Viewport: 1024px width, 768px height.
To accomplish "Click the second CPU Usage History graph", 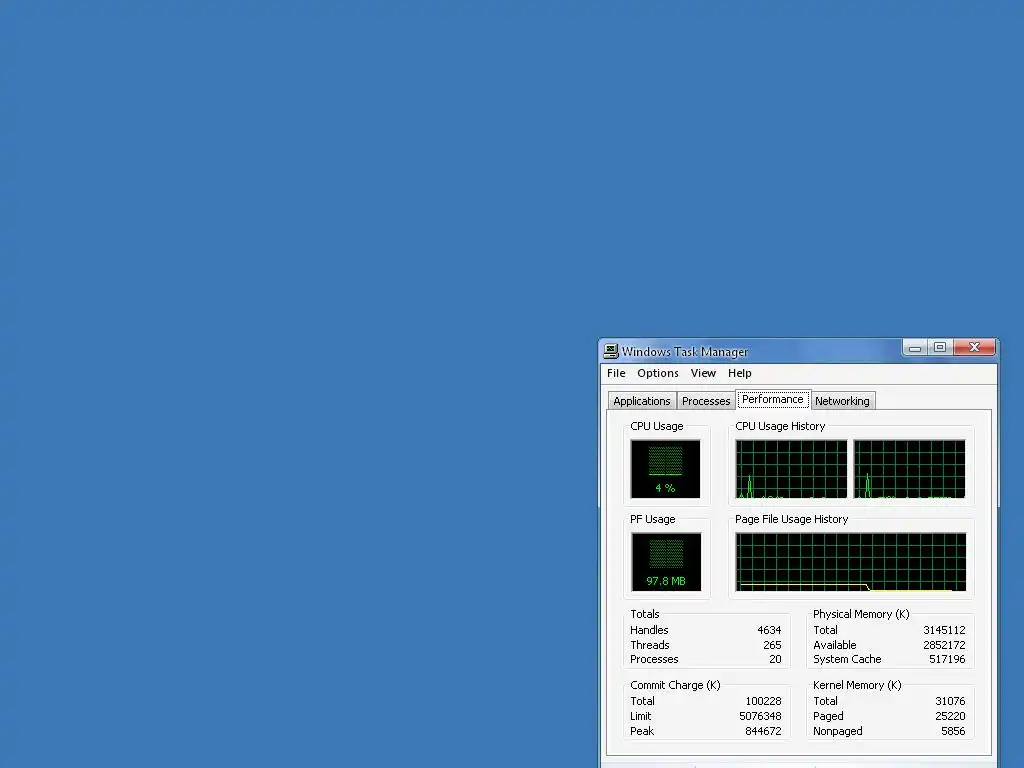I will tap(909, 469).
